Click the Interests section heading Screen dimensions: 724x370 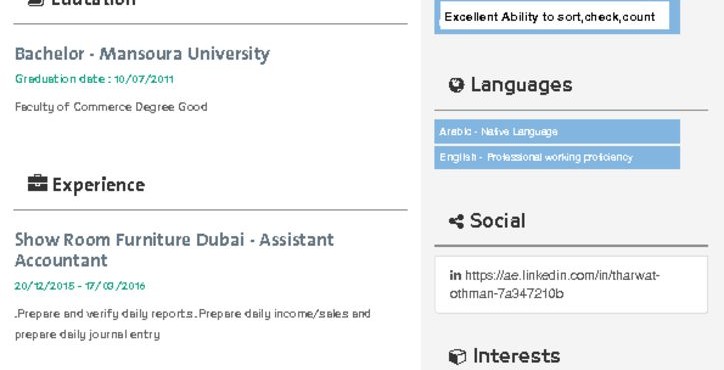coord(516,356)
